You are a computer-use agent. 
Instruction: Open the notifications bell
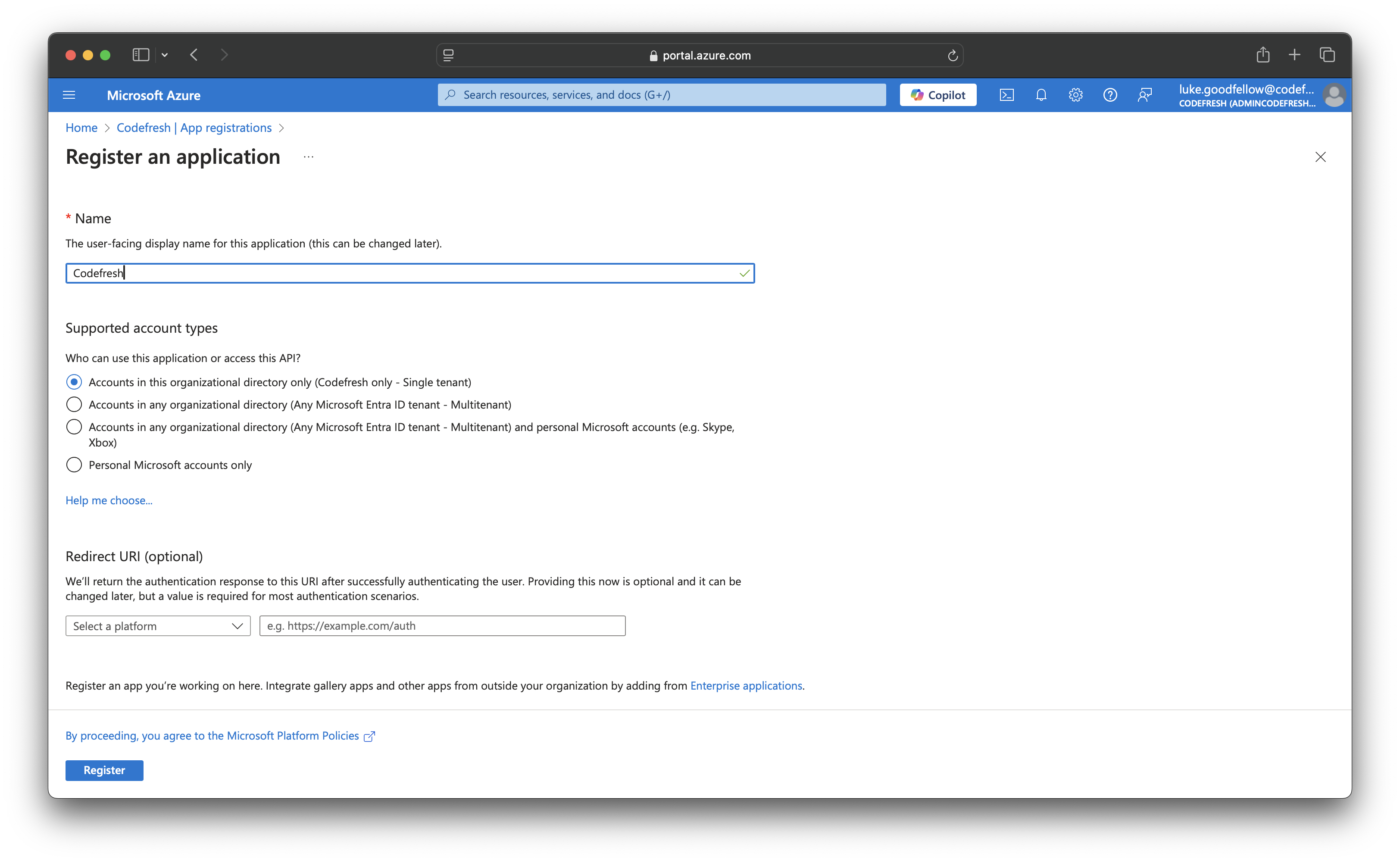click(1041, 95)
